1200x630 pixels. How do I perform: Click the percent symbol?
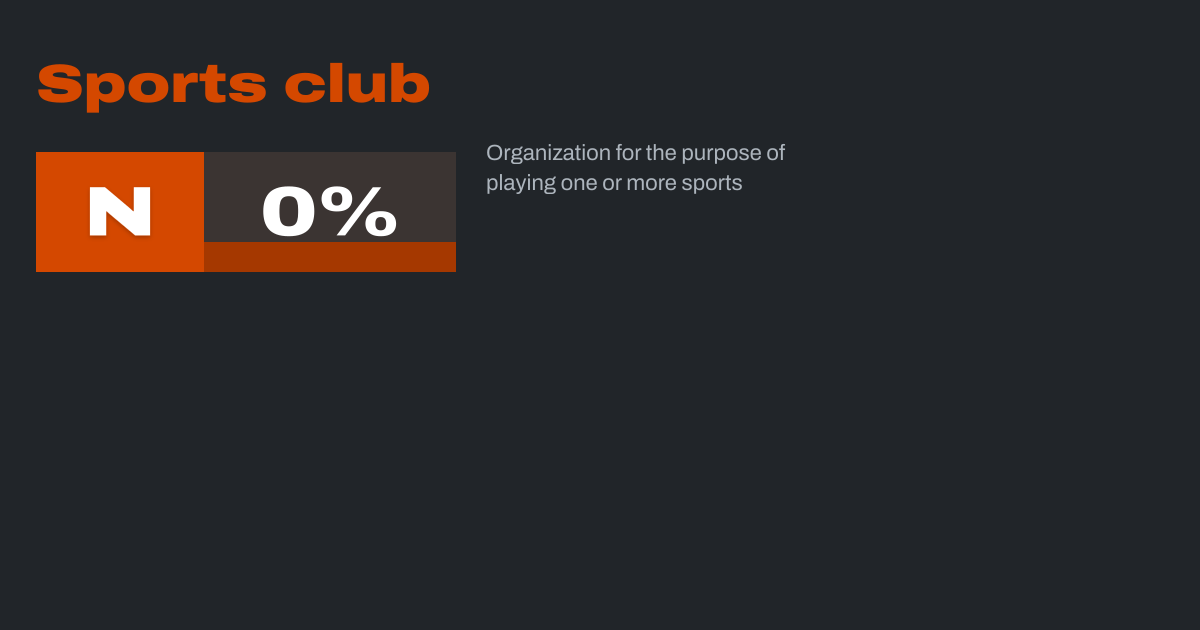364,212
